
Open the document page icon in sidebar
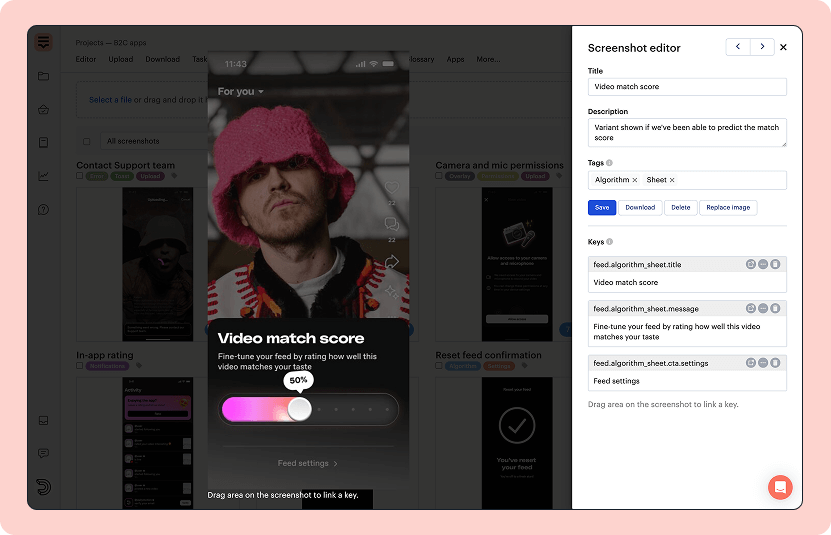(x=43, y=142)
